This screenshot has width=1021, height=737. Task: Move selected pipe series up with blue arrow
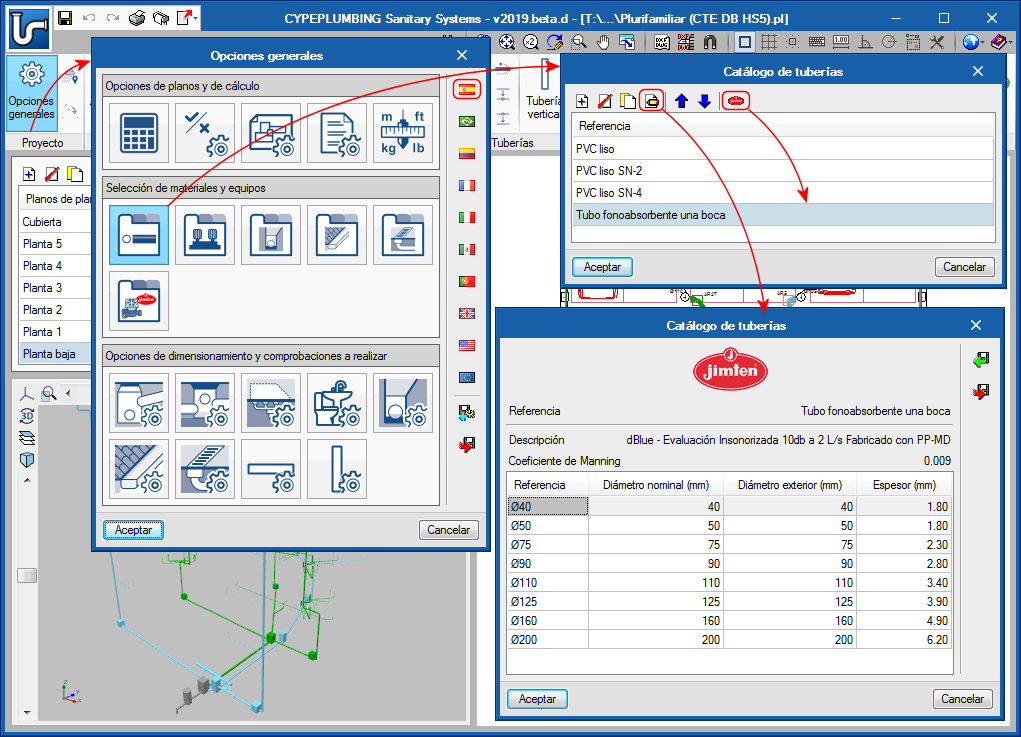pos(682,101)
